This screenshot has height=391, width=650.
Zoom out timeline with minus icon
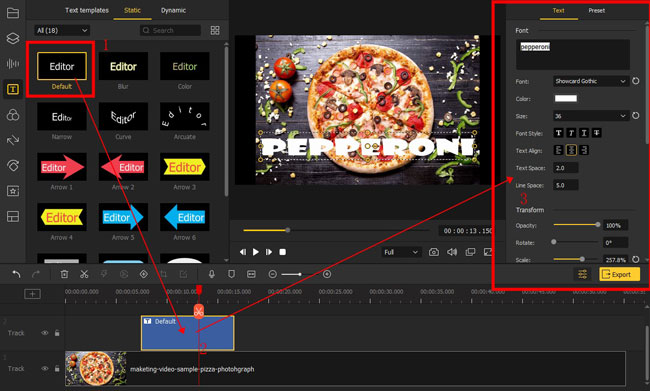pyautogui.click(x=272, y=274)
